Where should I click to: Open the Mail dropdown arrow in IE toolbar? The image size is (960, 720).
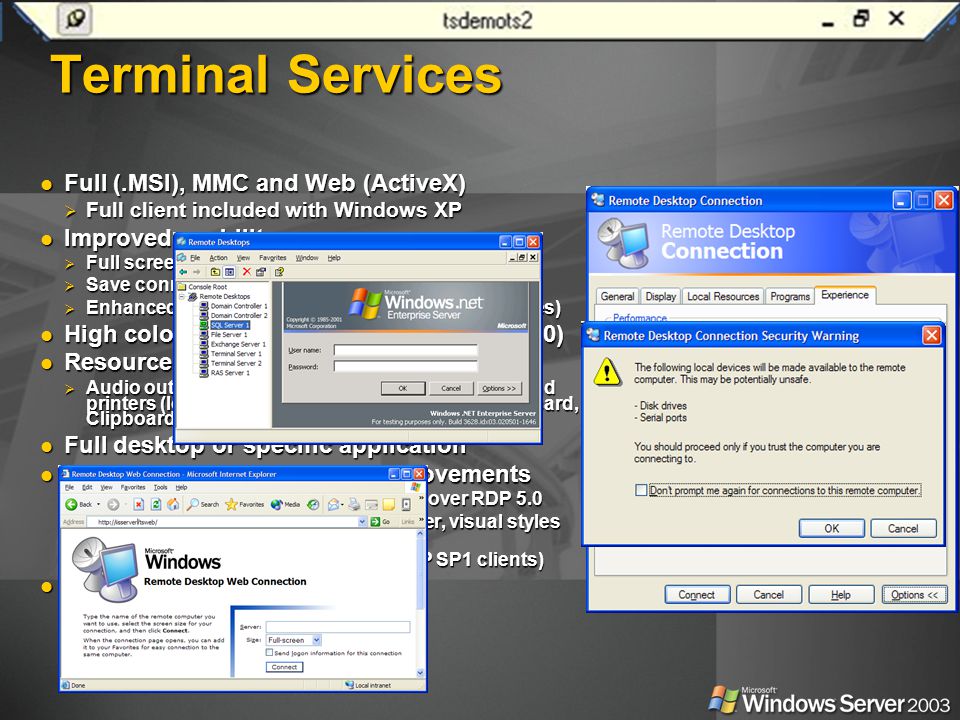point(342,504)
